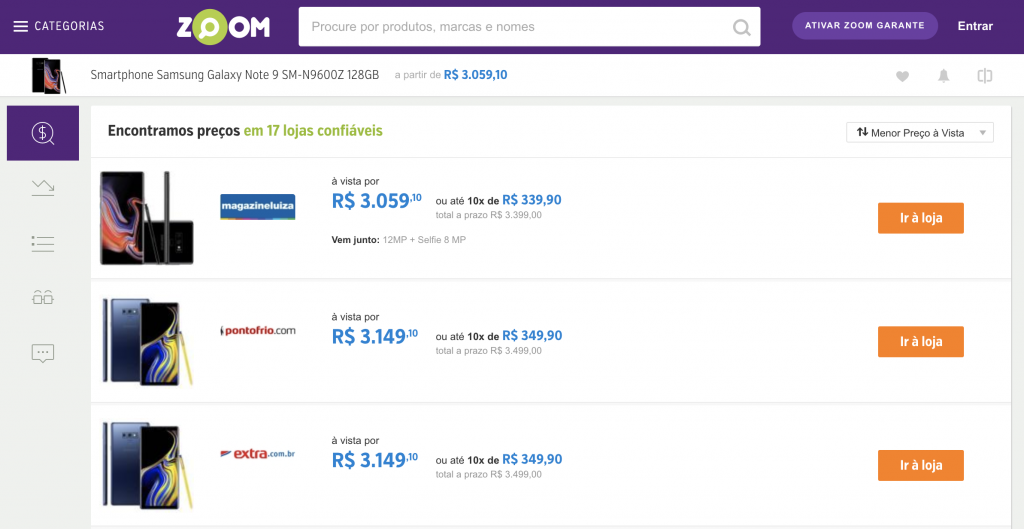Click the Pontofrio offer phone image
The width and height of the screenshot is (1024, 529).
pos(147,341)
